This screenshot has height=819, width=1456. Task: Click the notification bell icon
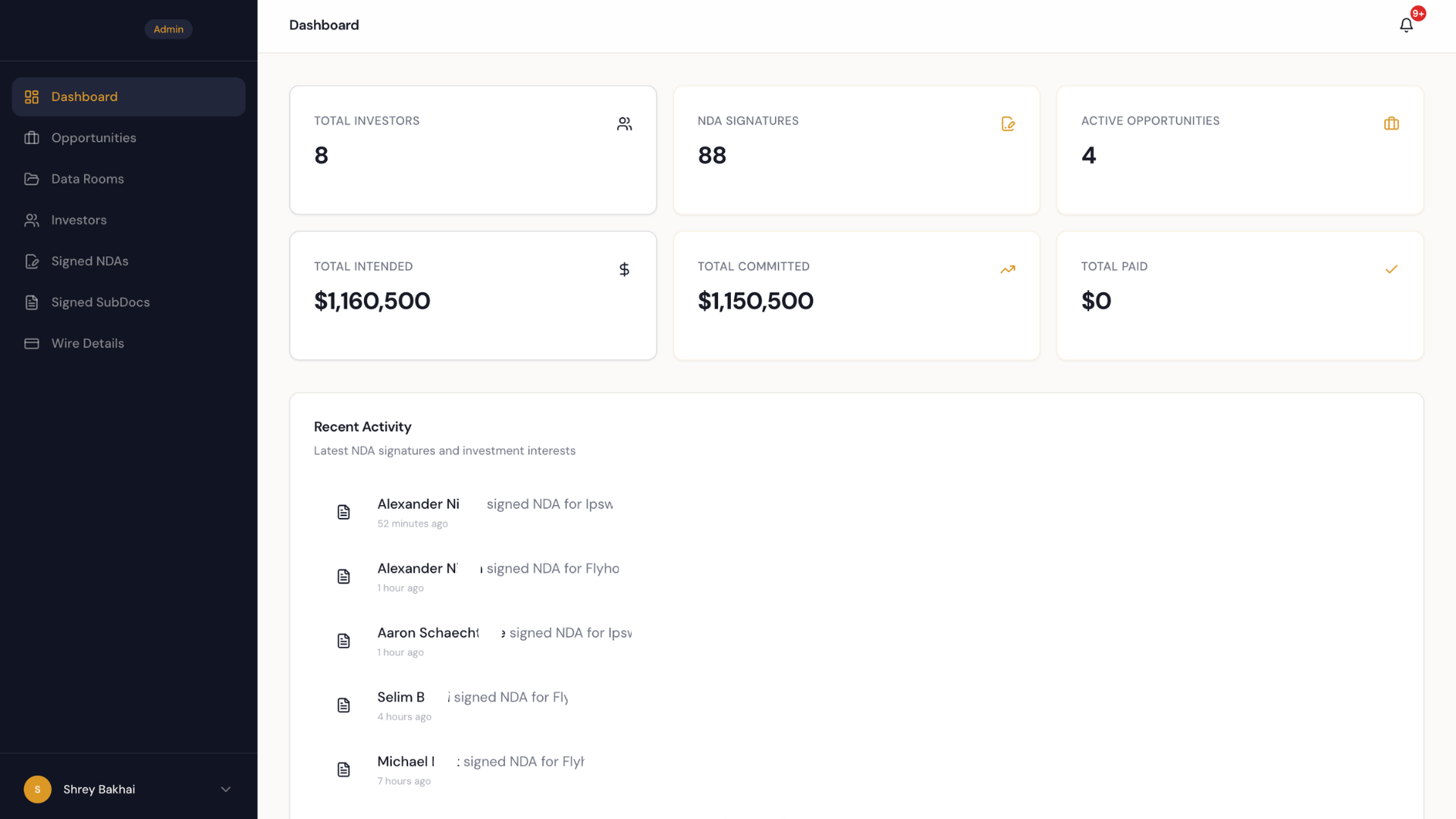click(x=1405, y=24)
